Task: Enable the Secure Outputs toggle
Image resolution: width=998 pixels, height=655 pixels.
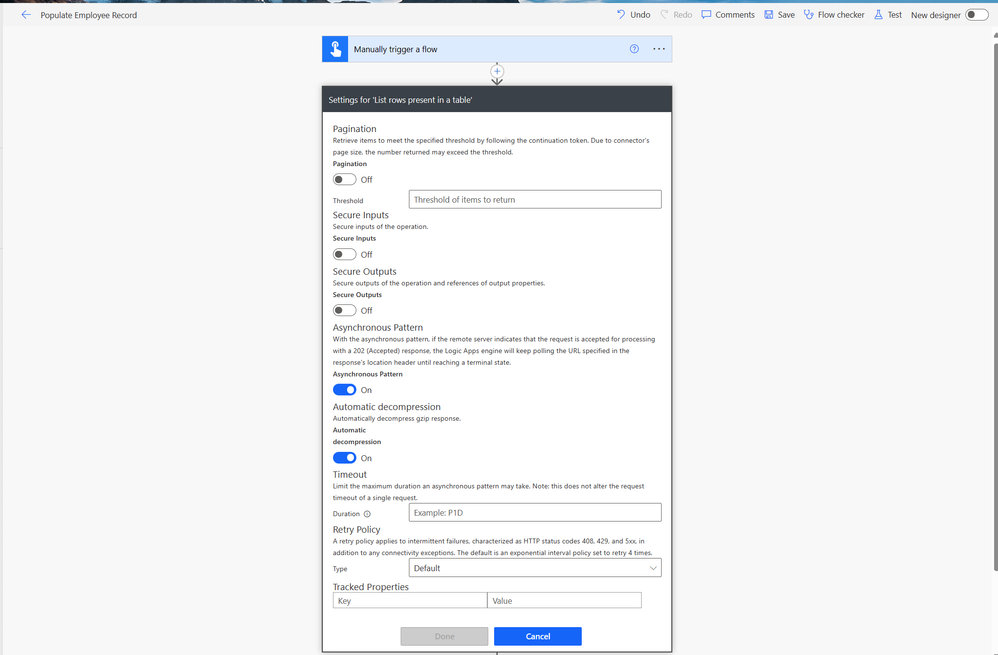Action: pyautogui.click(x=344, y=311)
